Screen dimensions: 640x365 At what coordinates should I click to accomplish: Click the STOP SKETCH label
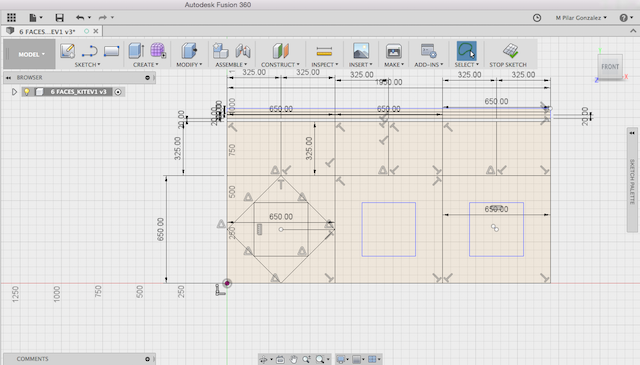pos(508,65)
